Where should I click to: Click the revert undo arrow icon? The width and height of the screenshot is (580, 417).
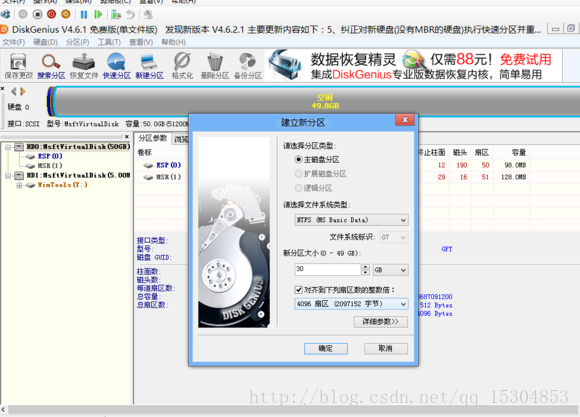pos(130,14)
